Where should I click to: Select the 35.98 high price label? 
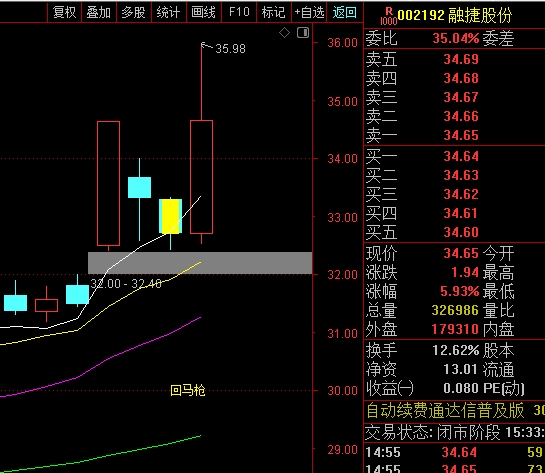tap(230, 49)
